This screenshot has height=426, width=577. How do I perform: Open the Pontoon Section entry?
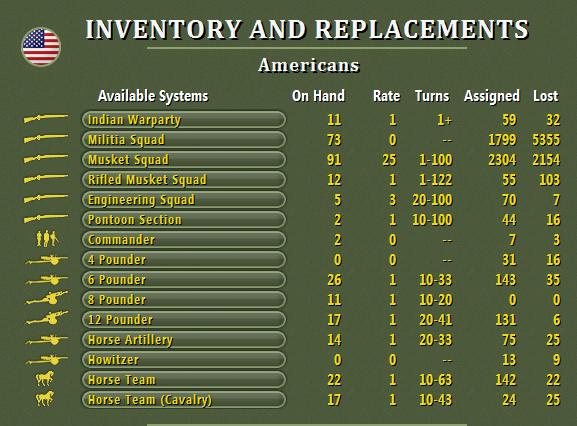click(x=184, y=220)
